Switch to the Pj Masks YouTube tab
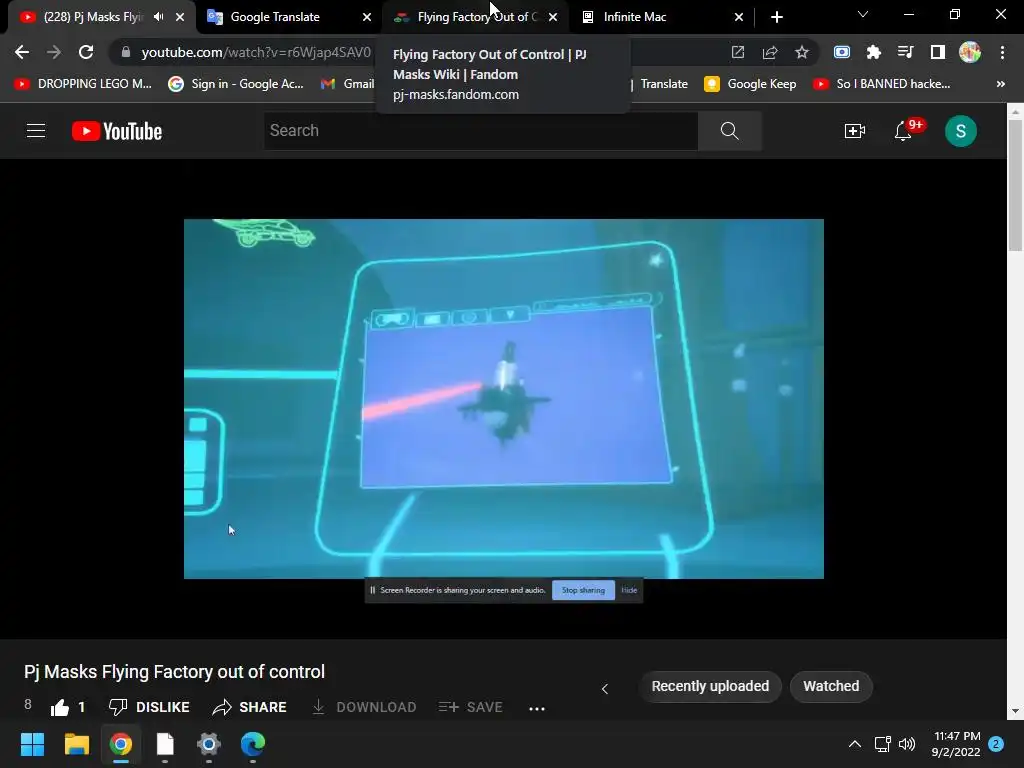 (x=91, y=17)
